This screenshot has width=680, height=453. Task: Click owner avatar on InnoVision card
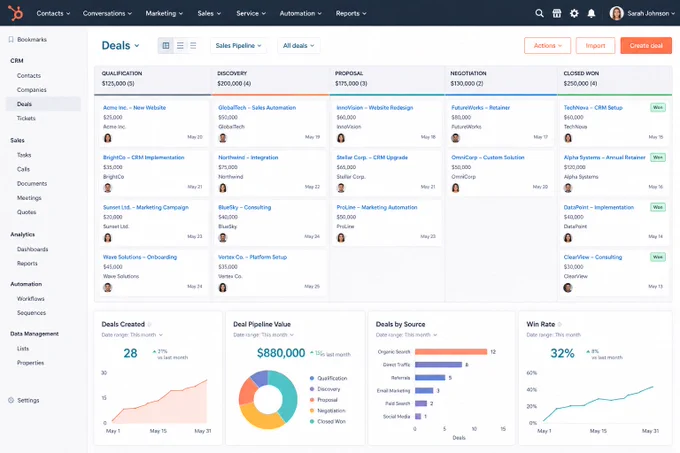click(x=341, y=138)
